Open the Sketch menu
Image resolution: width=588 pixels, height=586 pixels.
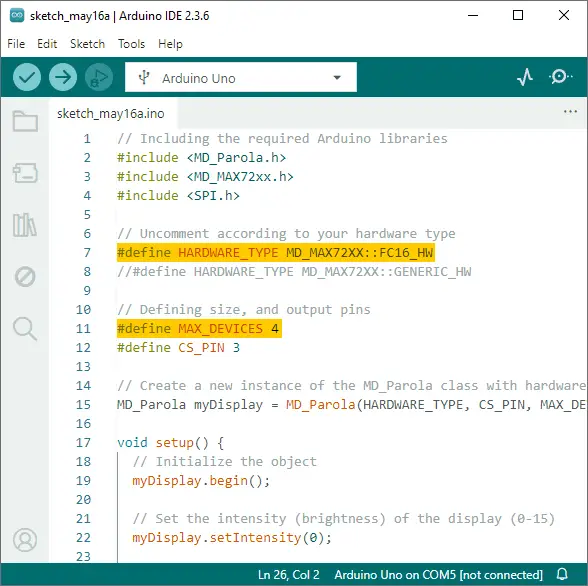coord(87,44)
